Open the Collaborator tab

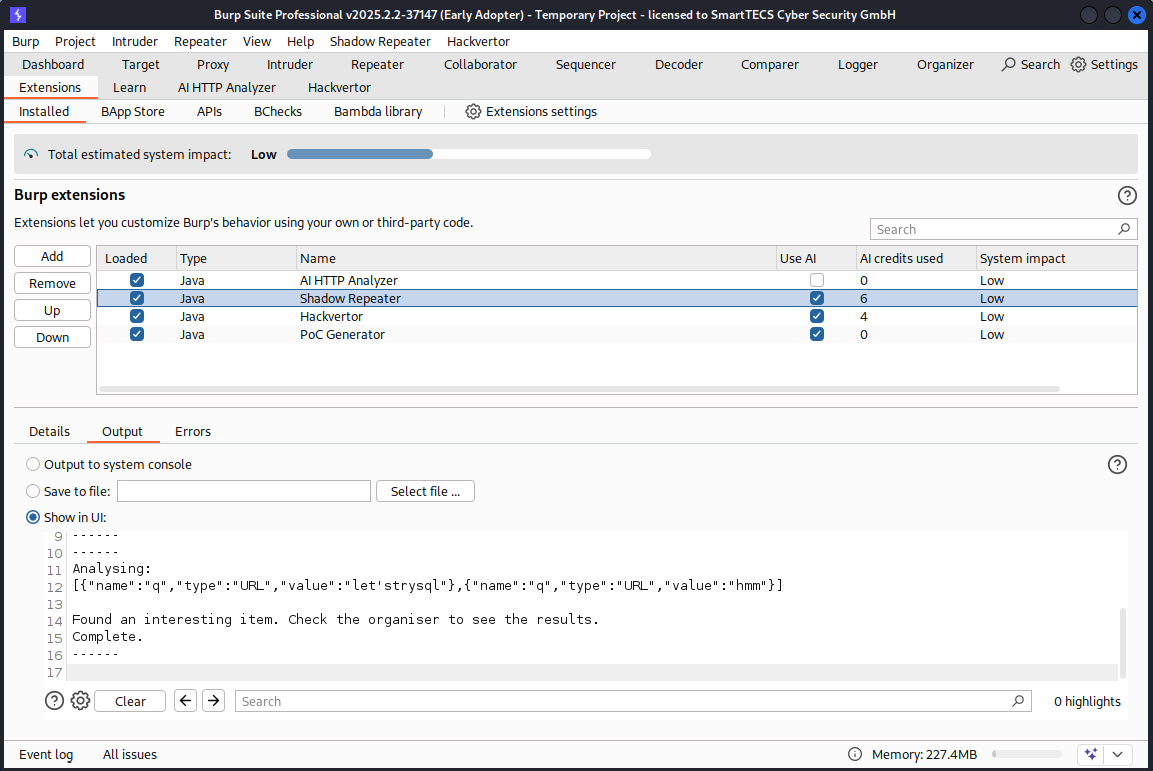click(480, 65)
